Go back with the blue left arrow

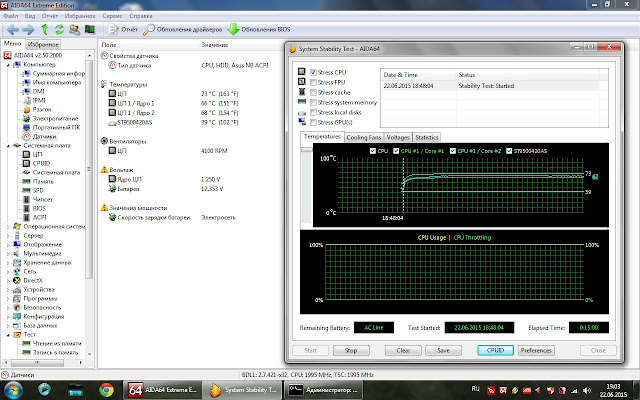click(x=13, y=29)
